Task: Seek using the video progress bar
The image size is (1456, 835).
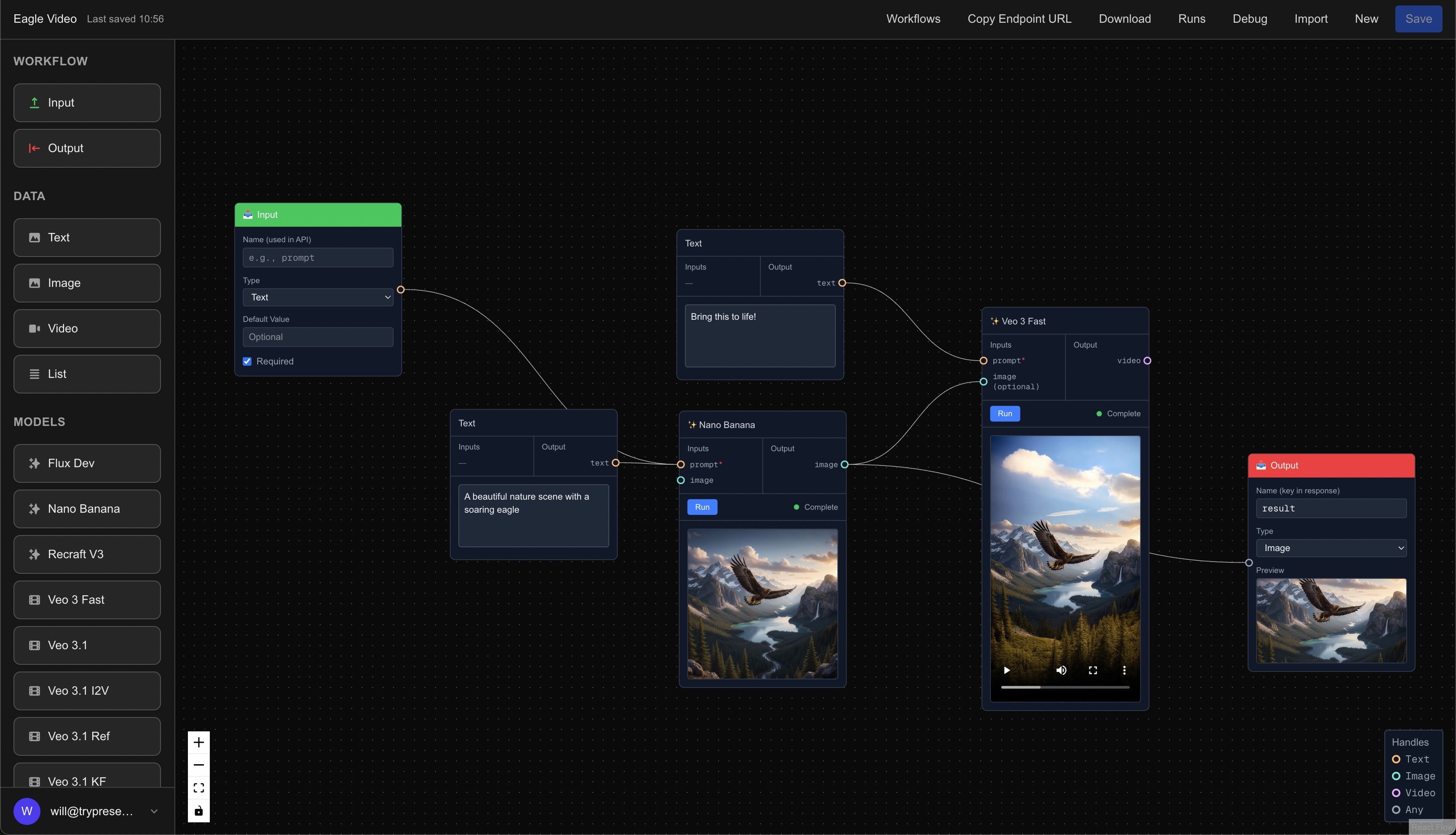Action: click(x=1065, y=687)
